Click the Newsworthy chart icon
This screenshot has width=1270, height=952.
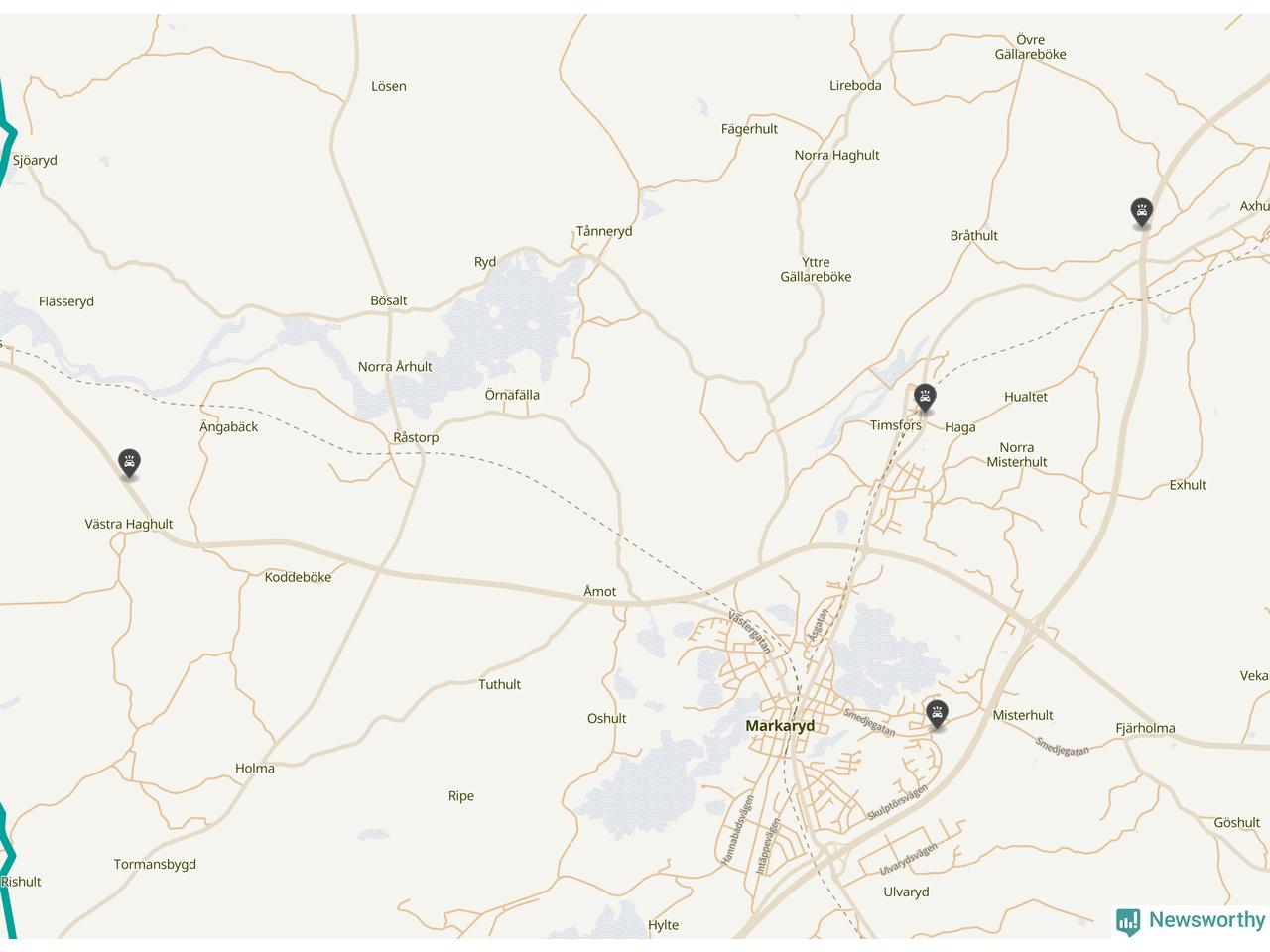tap(1128, 921)
